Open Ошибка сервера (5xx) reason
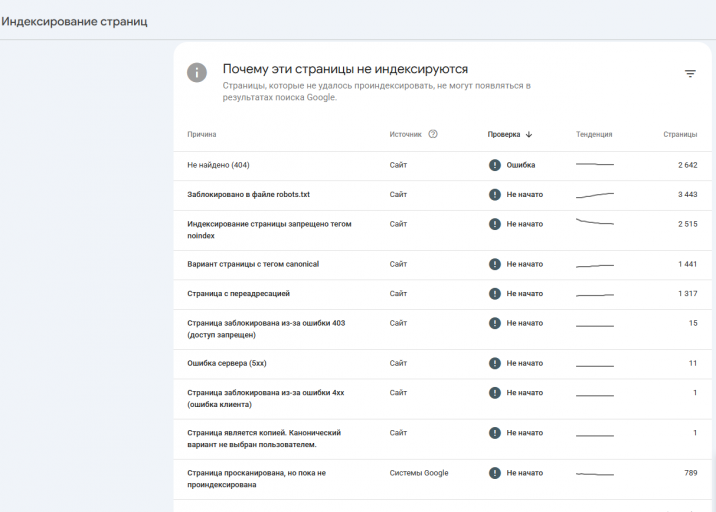The height and width of the screenshot is (512, 716). tap(226, 364)
